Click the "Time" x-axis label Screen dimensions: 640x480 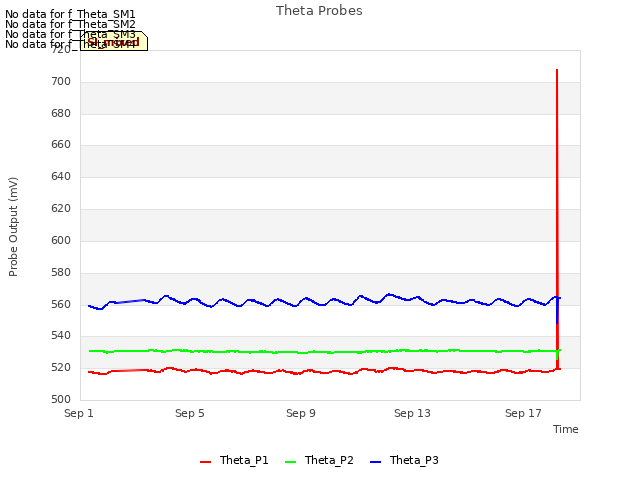tap(565, 429)
